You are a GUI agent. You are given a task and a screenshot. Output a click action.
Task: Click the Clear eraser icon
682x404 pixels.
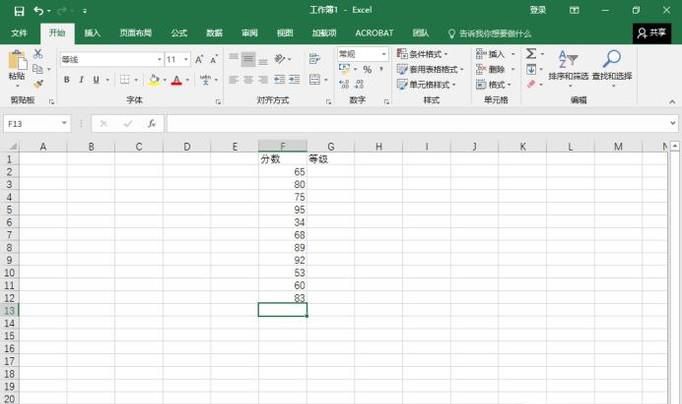pos(531,84)
